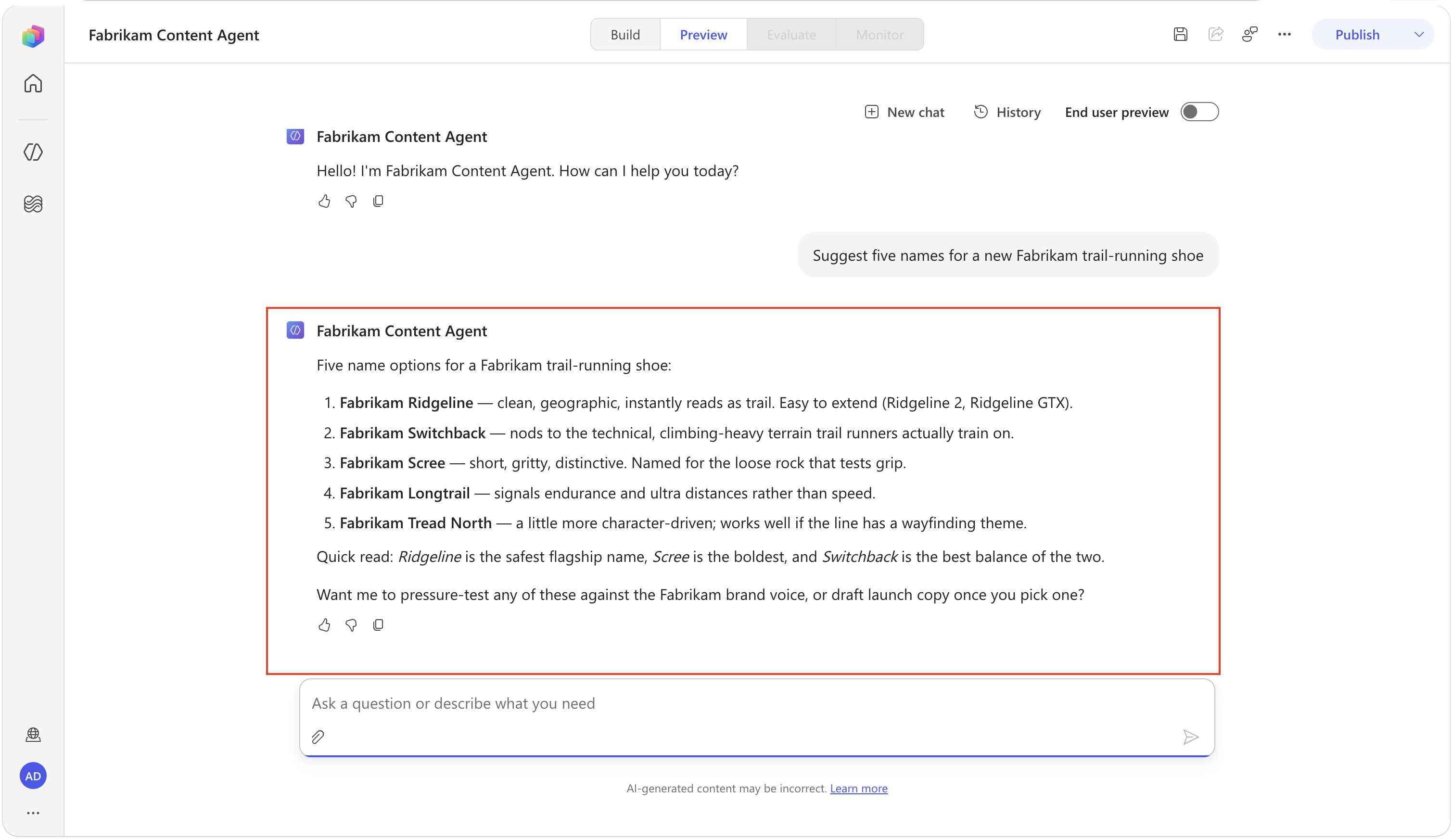Screen dimensions: 1452x840
Task: Click the Fabrikam Switchback name option
Action: pos(412,433)
